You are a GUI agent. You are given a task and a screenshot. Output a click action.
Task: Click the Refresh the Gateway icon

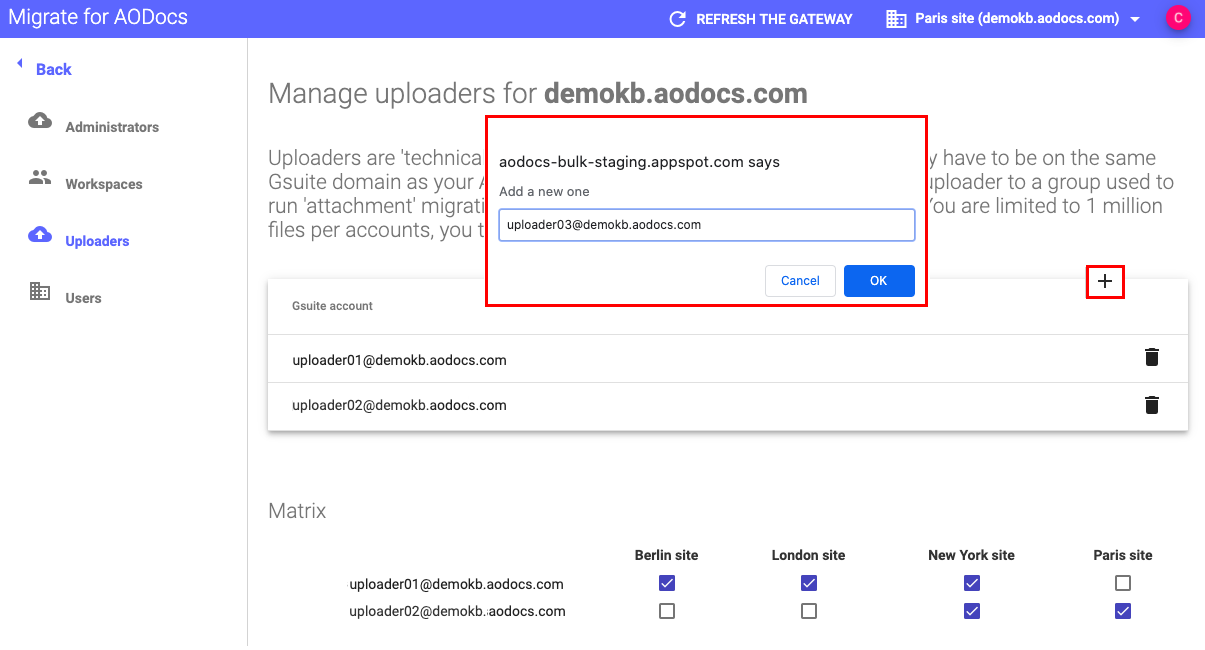click(x=678, y=18)
